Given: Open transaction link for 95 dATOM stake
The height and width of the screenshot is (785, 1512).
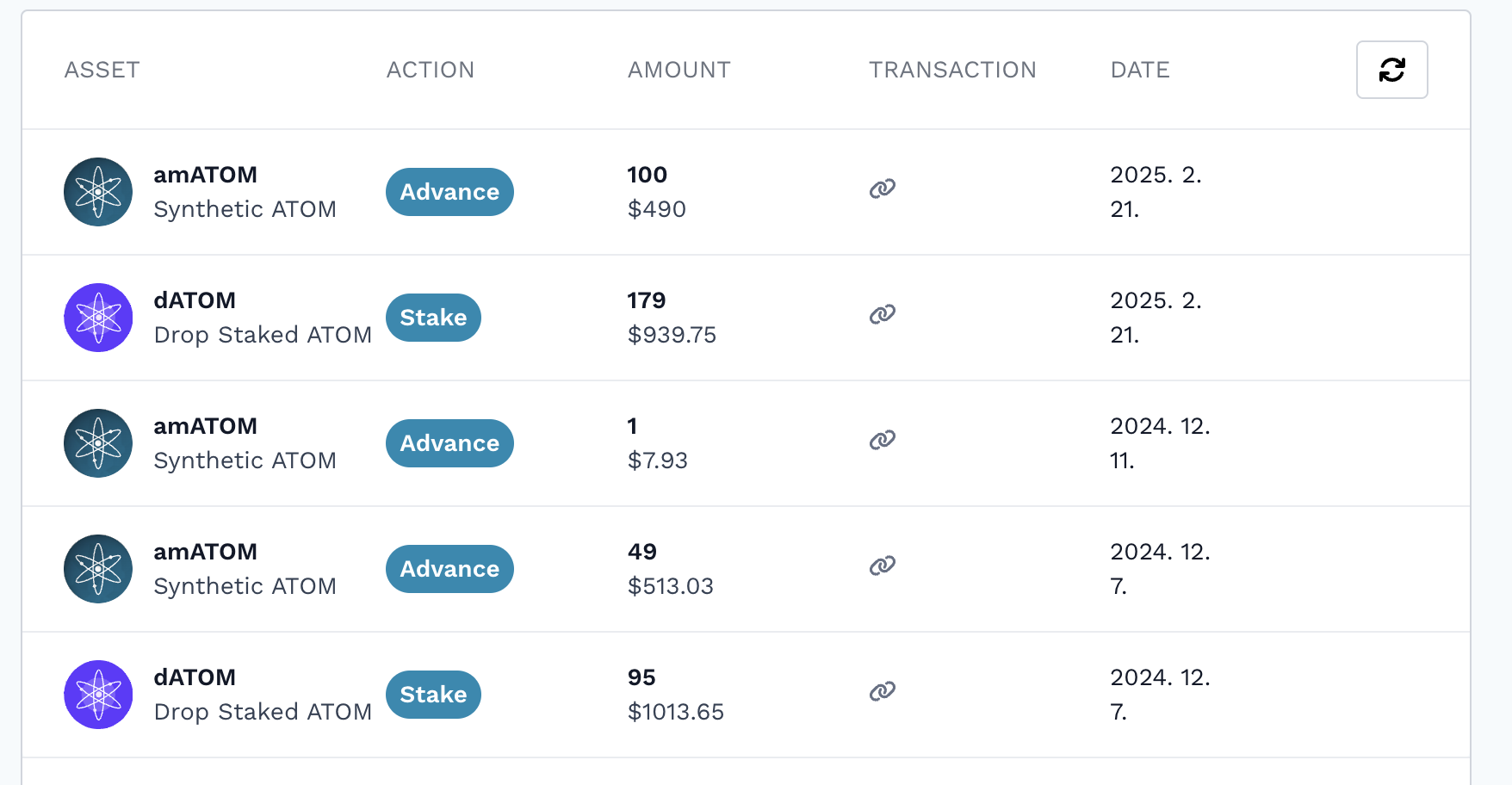Looking at the screenshot, I should pos(883,691).
